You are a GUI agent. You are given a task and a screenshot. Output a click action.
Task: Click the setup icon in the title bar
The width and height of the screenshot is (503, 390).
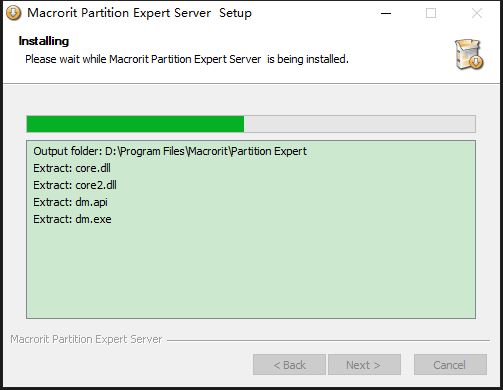point(13,13)
